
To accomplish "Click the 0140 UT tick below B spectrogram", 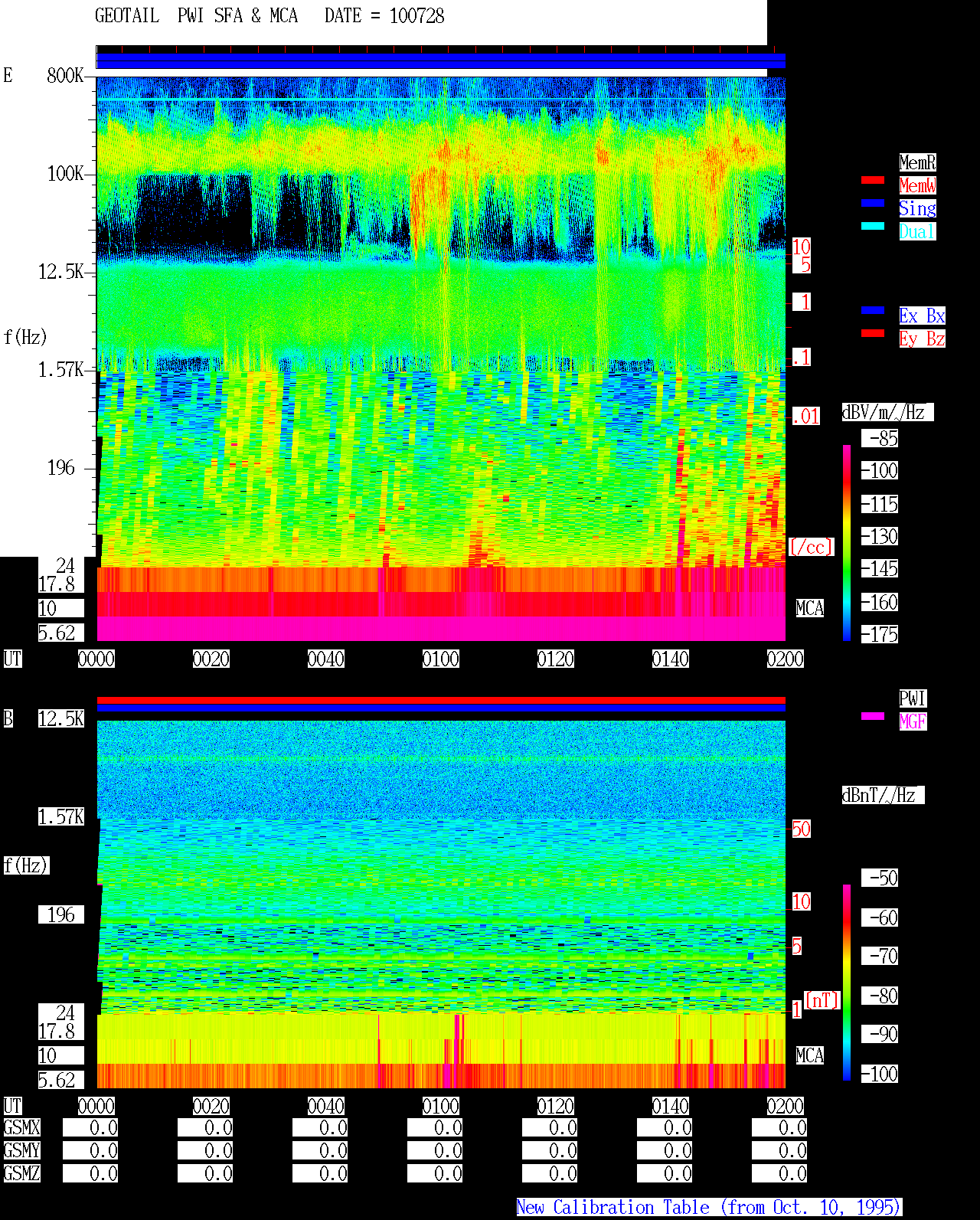I will click(x=671, y=1106).
